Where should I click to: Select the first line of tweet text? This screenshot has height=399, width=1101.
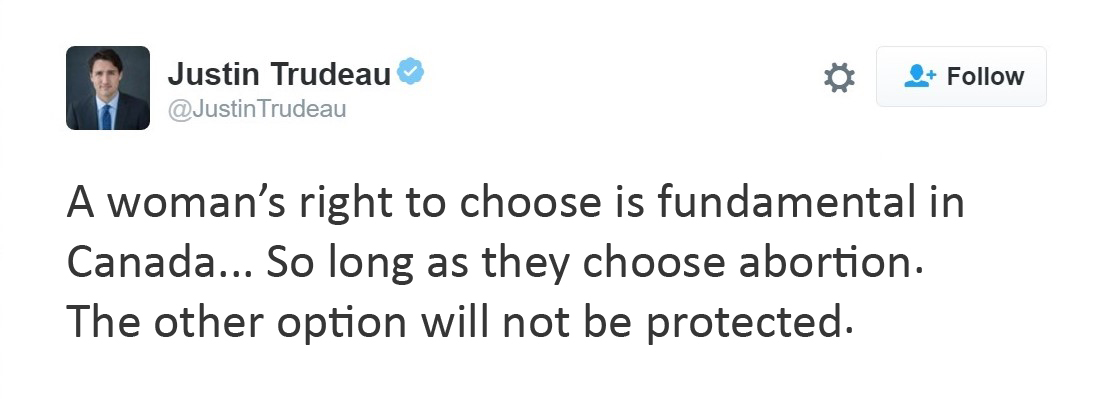[x=516, y=204]
